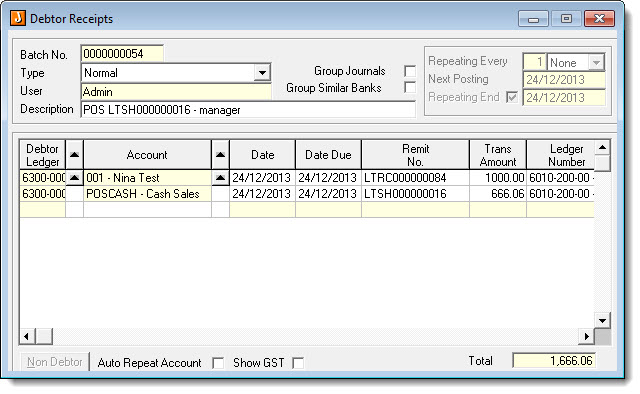
Task: Open the Debtor Ledger lookup in header
Action: 74,155
